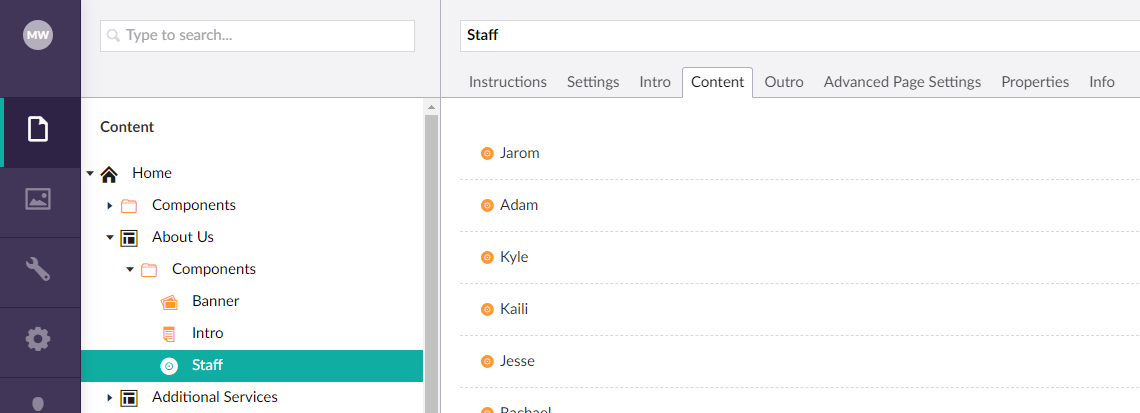Click the search magnifier icon

point(113,35)
